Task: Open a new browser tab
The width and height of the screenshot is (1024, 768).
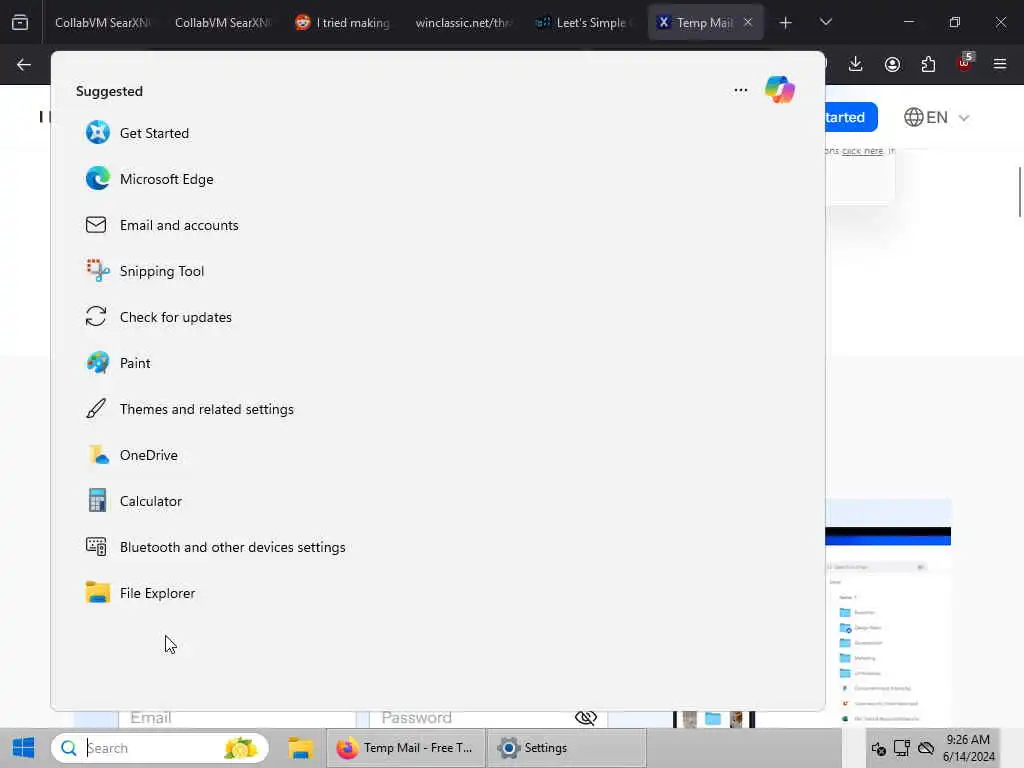Action: pyautogui.click(x=786, y=23)
